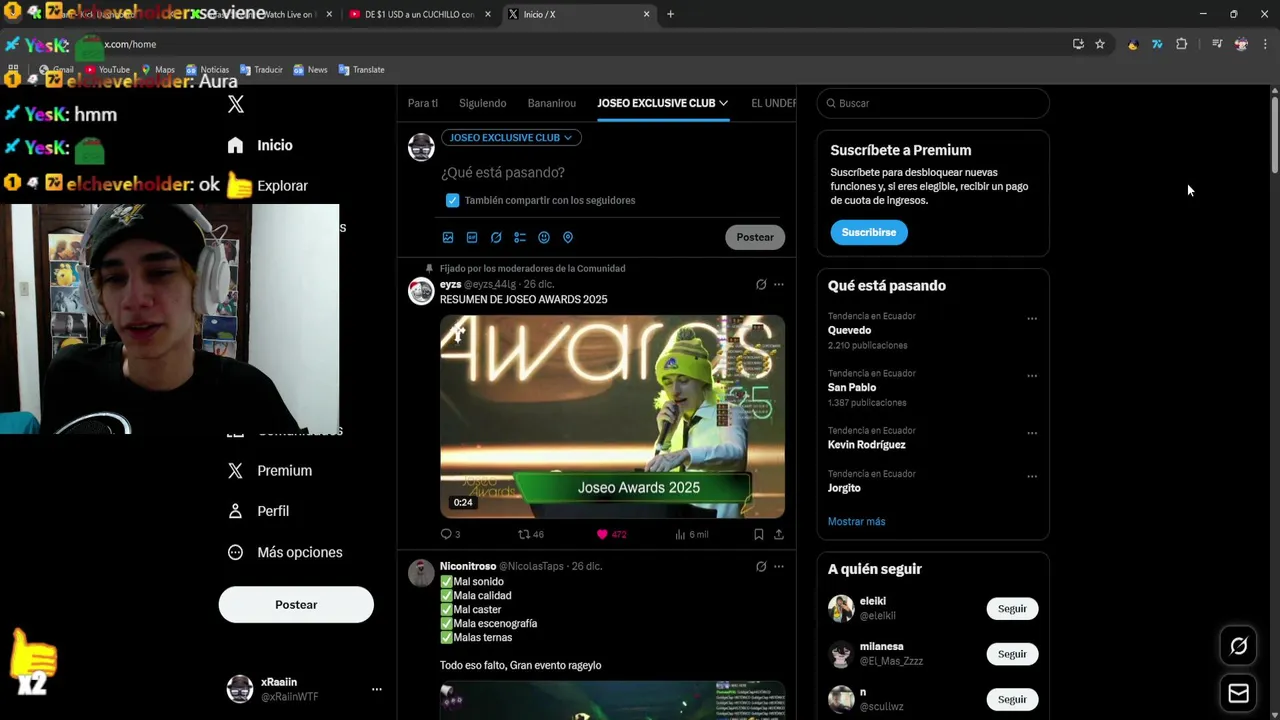Follow user n with Seguir button
Screen dimensions: 1280x720
click(x=1012, y=699)
